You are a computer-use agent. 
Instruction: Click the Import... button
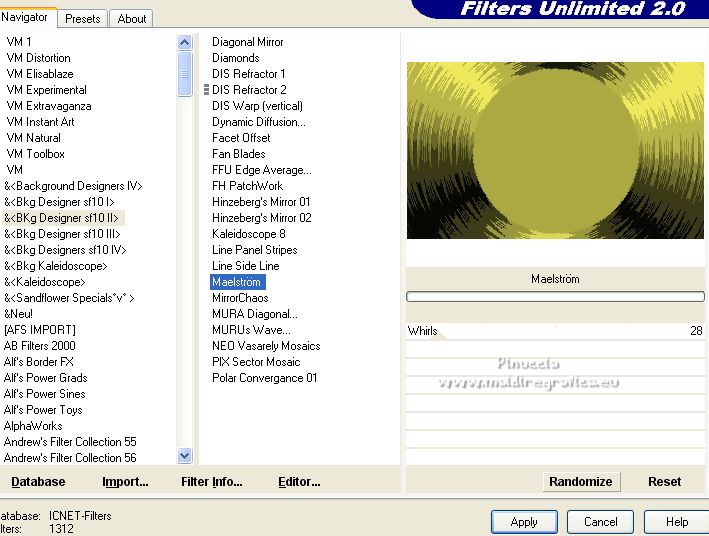(x=125, y=482)
